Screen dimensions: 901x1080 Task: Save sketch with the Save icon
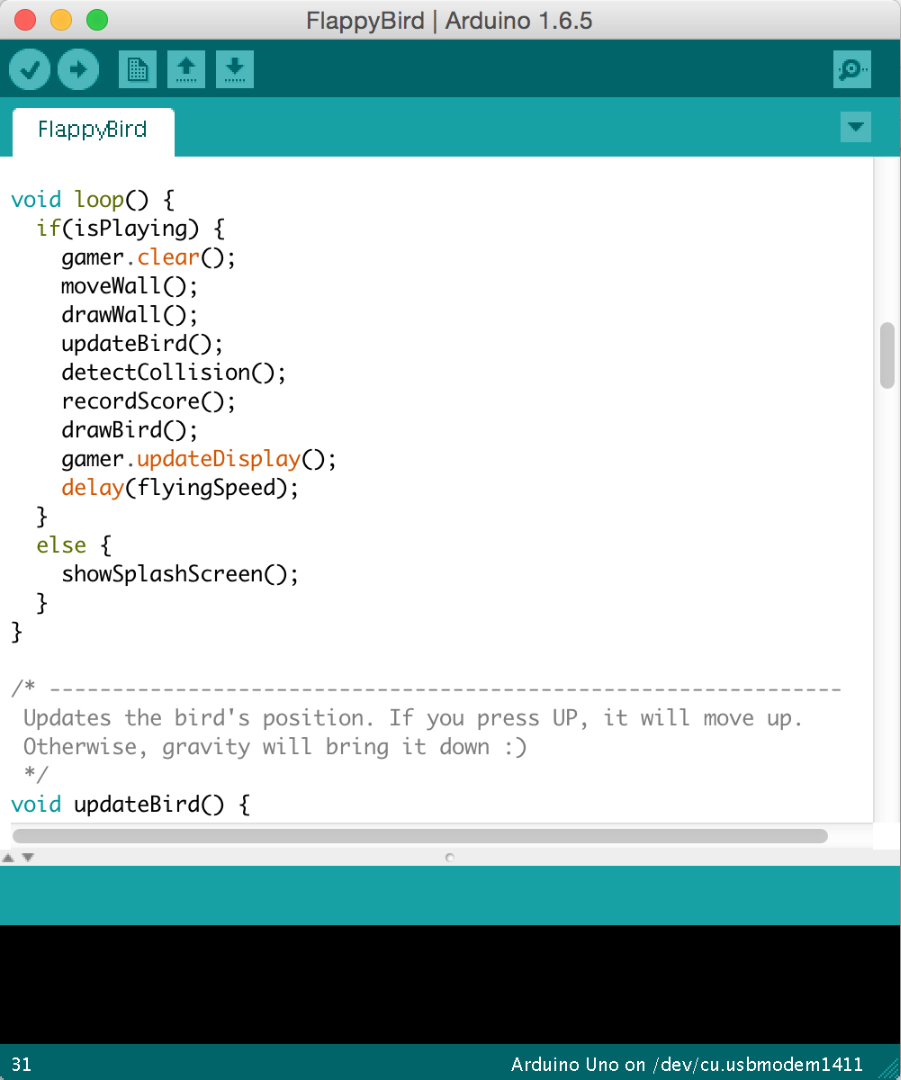235,69
